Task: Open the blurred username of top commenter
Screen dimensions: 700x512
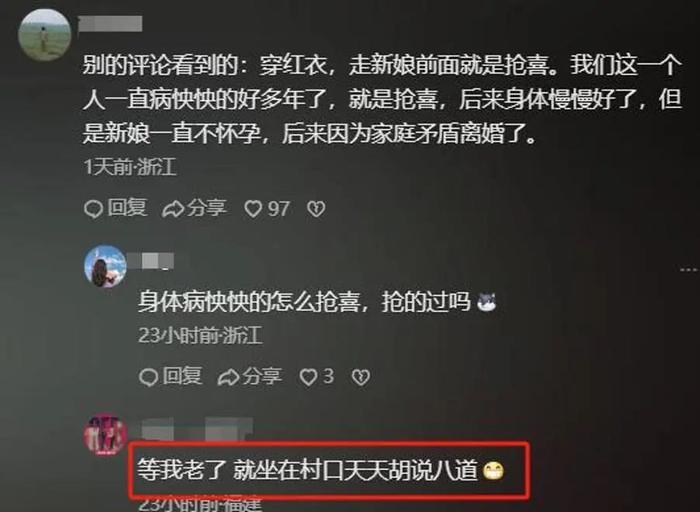Action: [x=110, y=23]
